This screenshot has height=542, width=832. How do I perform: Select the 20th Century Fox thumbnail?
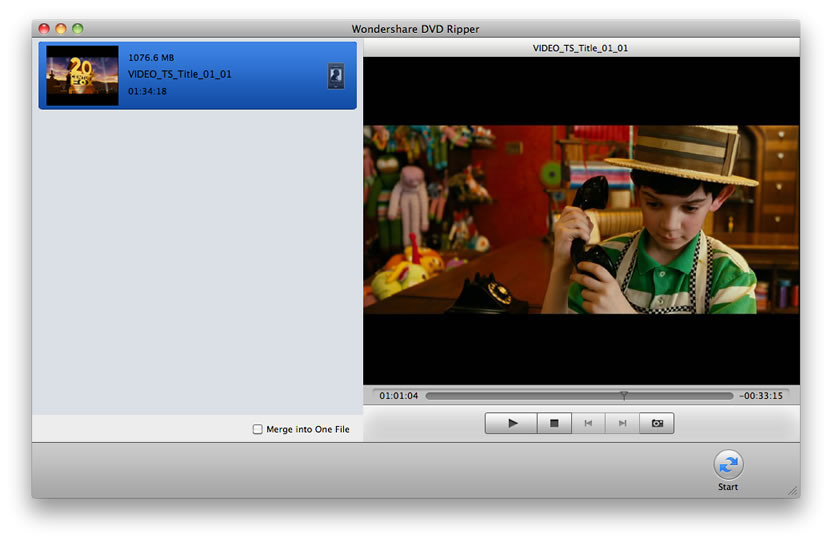coord(82,75)
